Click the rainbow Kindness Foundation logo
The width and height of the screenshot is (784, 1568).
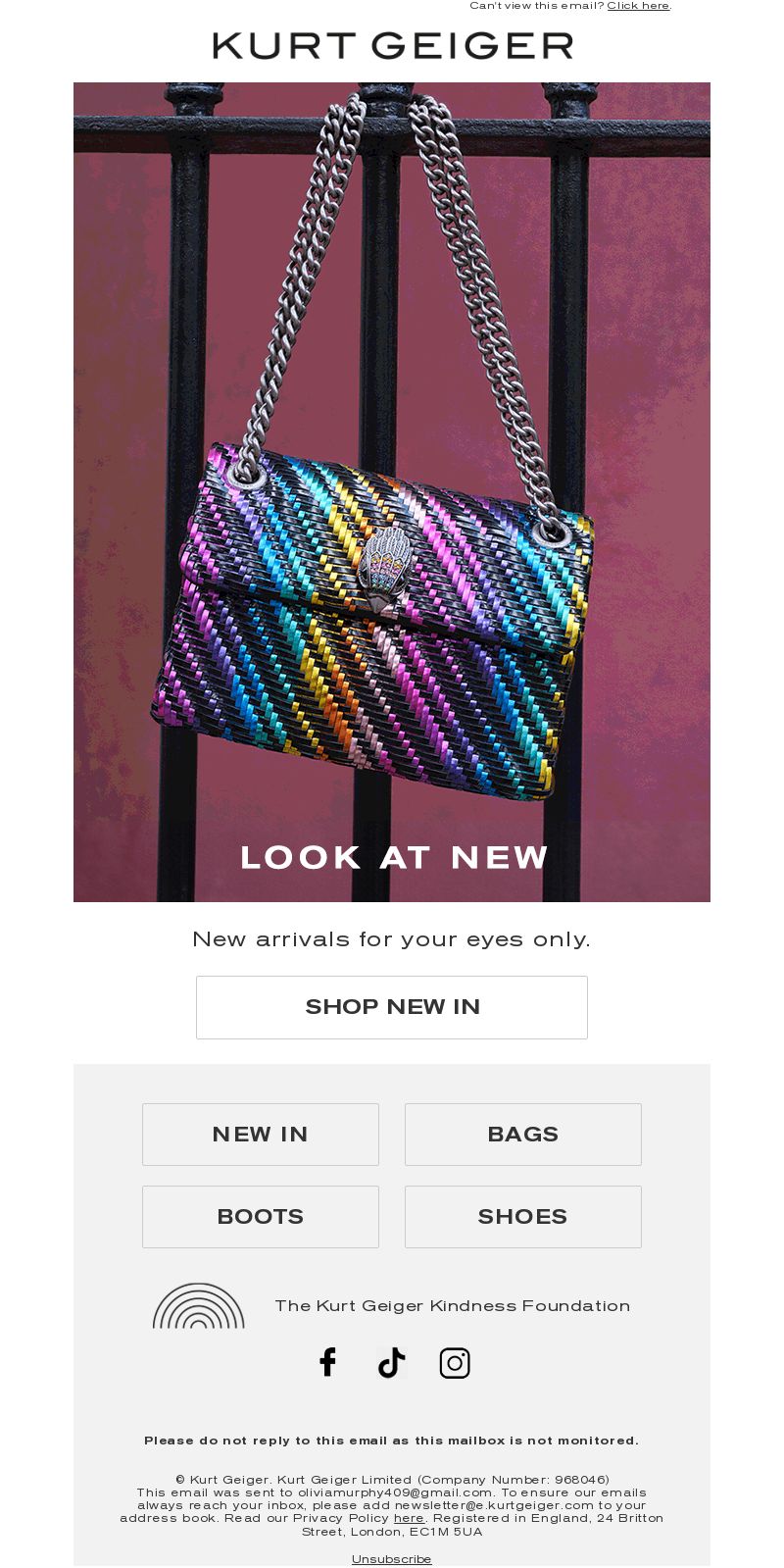pos(198,1306)
